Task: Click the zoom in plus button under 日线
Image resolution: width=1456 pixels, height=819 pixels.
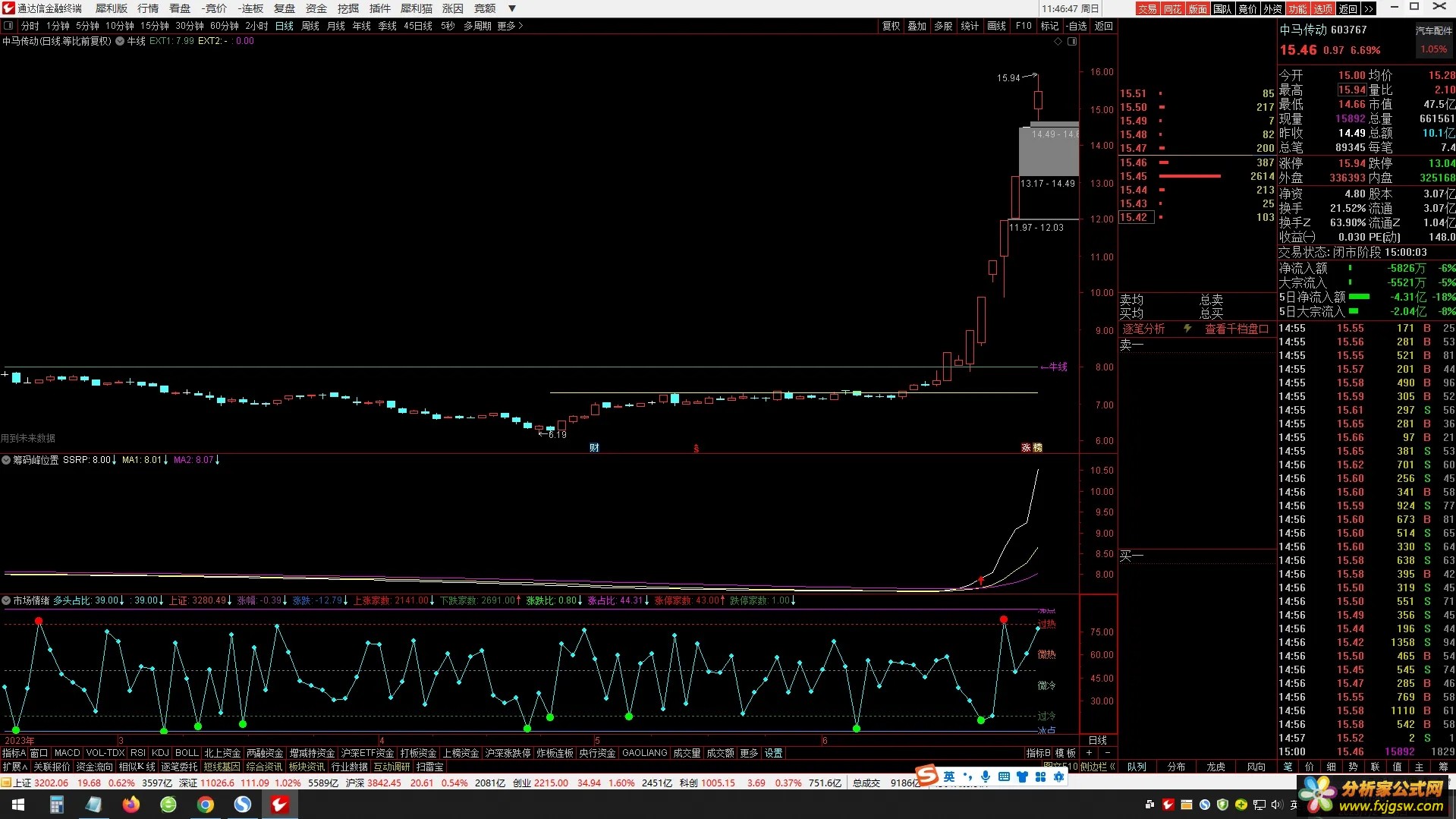Action: [1090, 753]
